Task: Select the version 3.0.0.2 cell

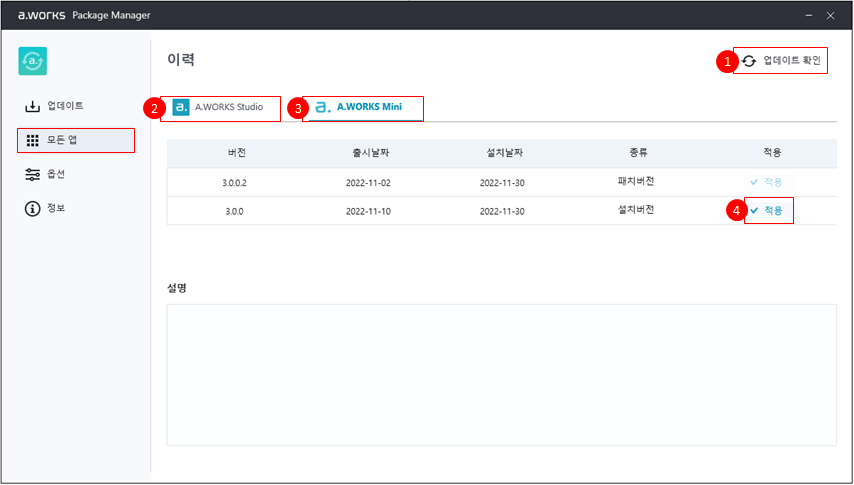Action: pyautogui.click(x=234, y=183)
